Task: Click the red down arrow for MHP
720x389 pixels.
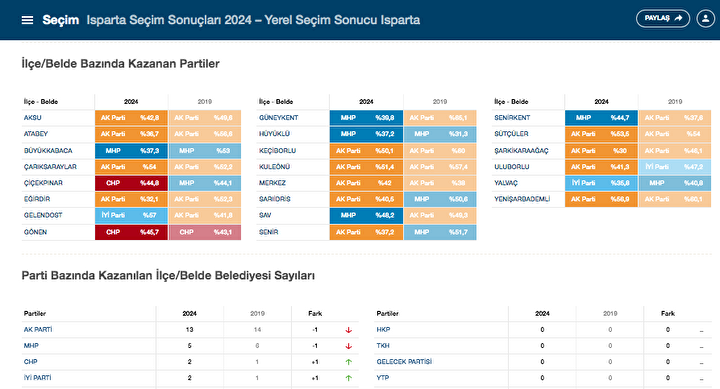Action: click(349, 346)
